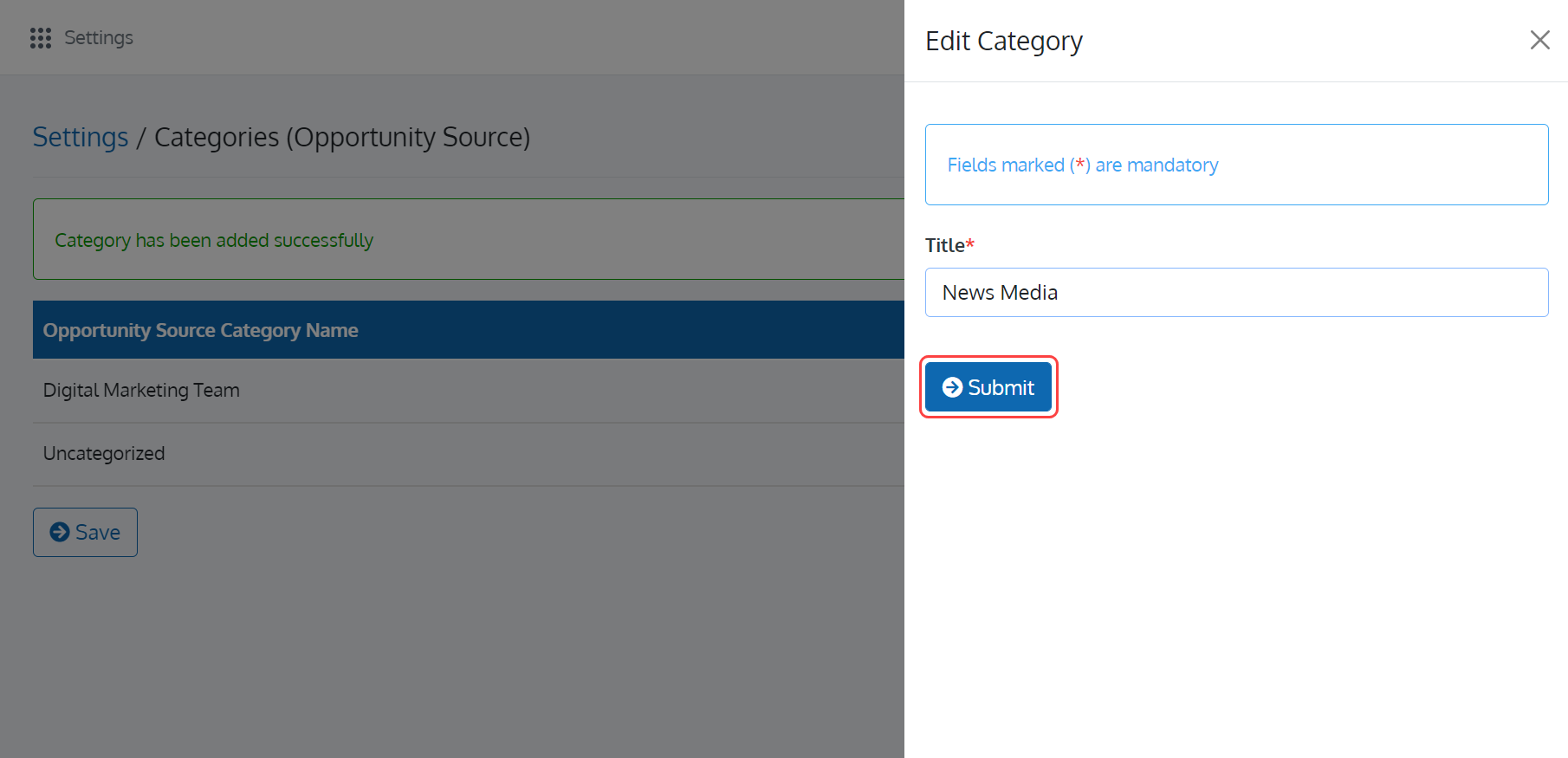1568x758 pixels.
Task: Click Opportunity Source Category Name header
Action: (x=200, y=330)
